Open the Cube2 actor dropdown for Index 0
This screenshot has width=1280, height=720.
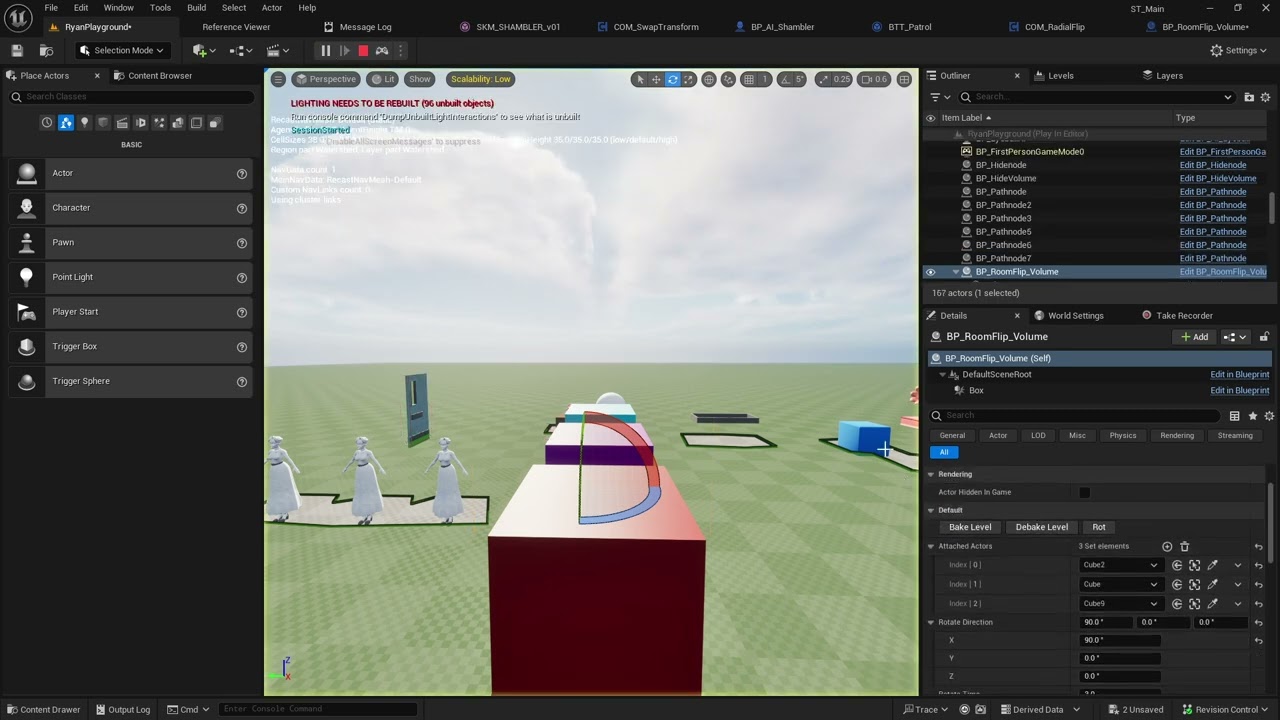[1120, 565]
